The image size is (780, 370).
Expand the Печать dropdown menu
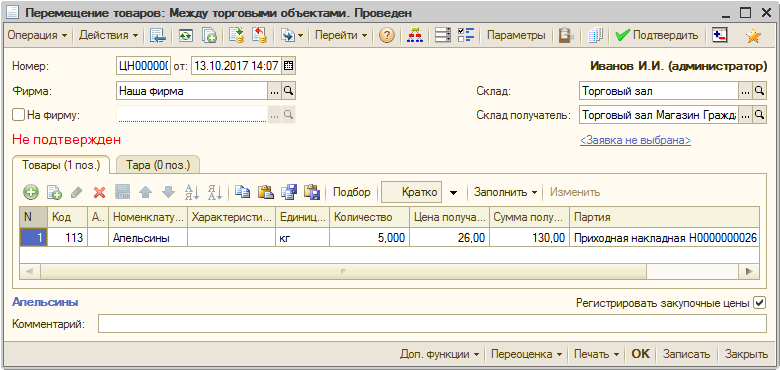click(596, 354)
